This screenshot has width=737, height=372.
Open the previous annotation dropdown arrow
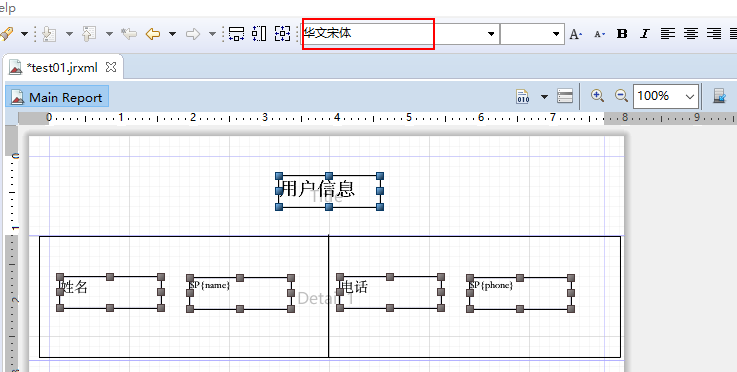[110, 34]
